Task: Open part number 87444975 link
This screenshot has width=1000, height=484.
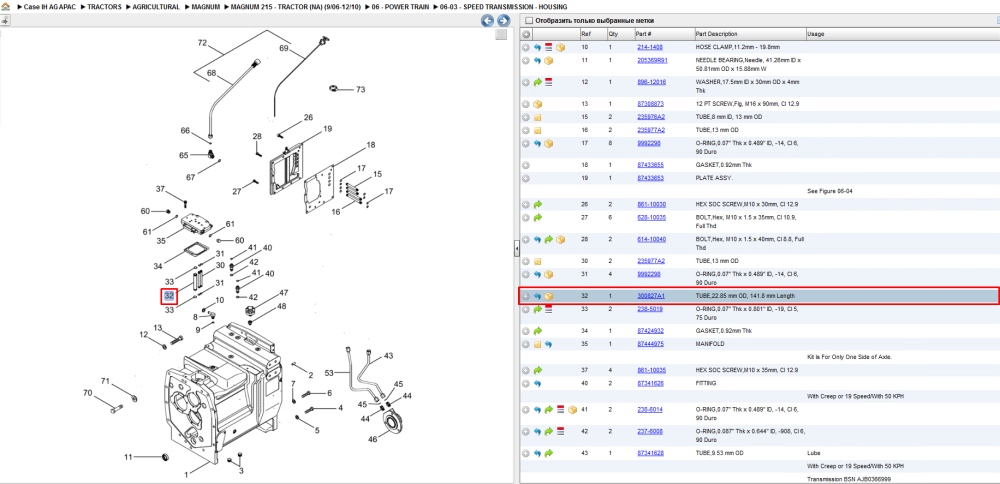Action: (x=650, y=344)
